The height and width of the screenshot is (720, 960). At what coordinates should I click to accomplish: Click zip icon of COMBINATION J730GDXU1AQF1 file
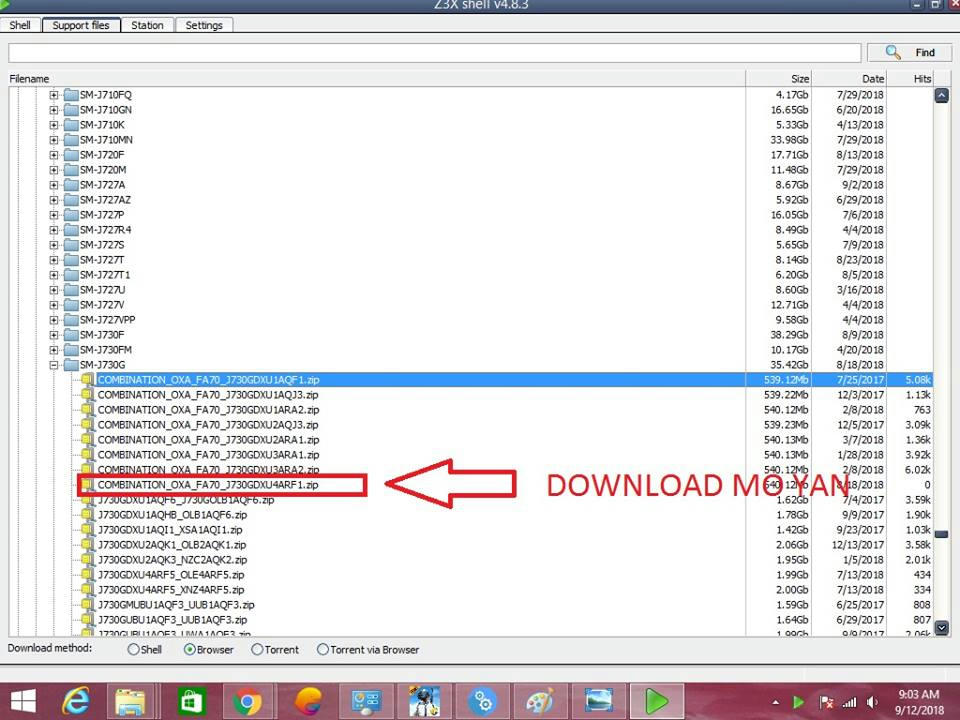(88, 380)
